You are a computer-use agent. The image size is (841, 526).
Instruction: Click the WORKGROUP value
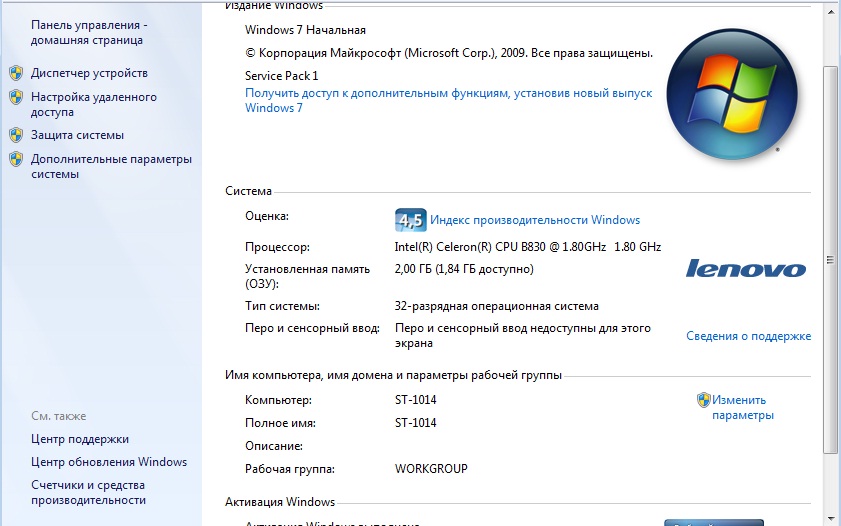tap(431, 469)
